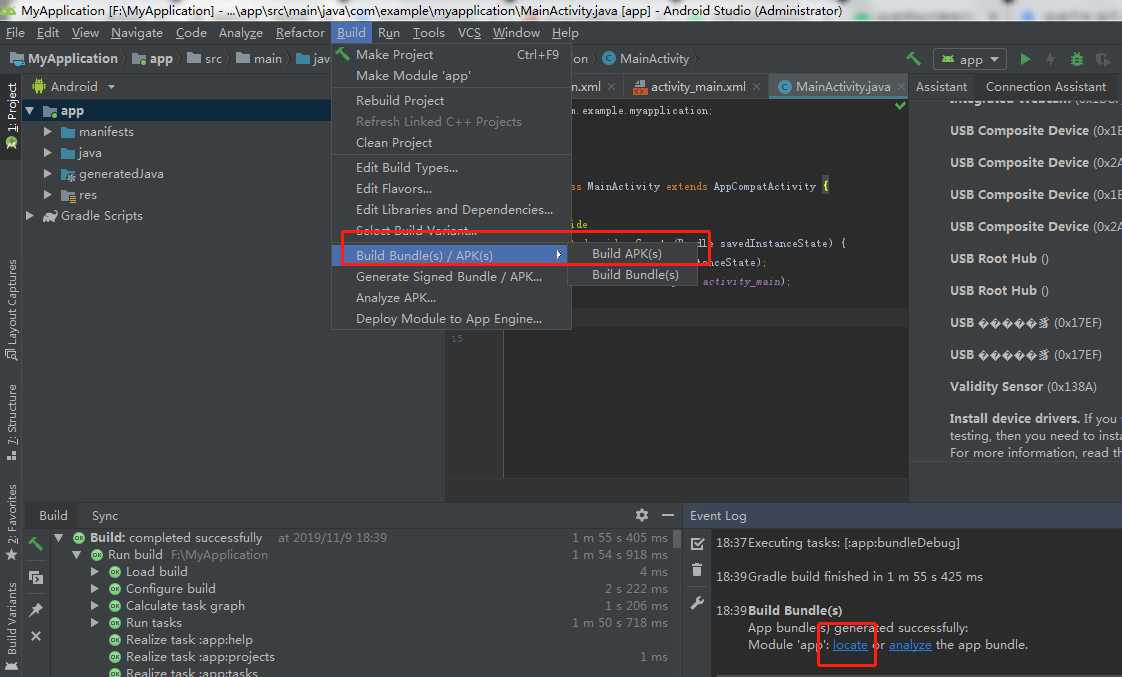Click the locate link in Event Log

pyautogui.click(x=849, y=645)
